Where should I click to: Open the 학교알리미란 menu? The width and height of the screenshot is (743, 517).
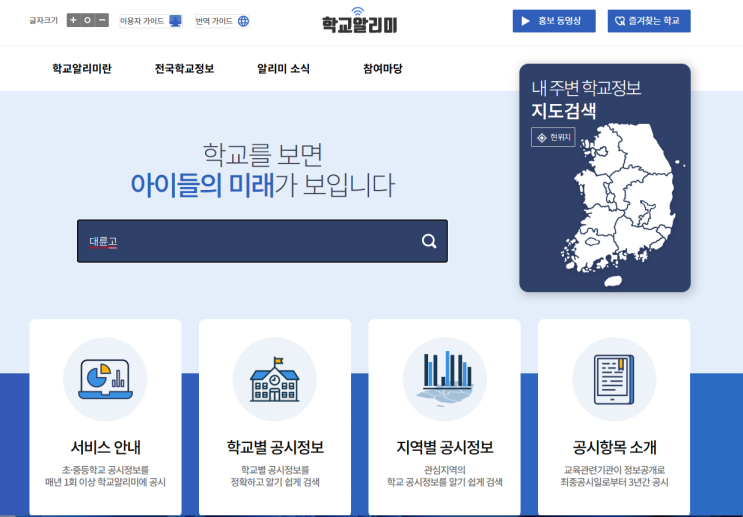(82, 69)
